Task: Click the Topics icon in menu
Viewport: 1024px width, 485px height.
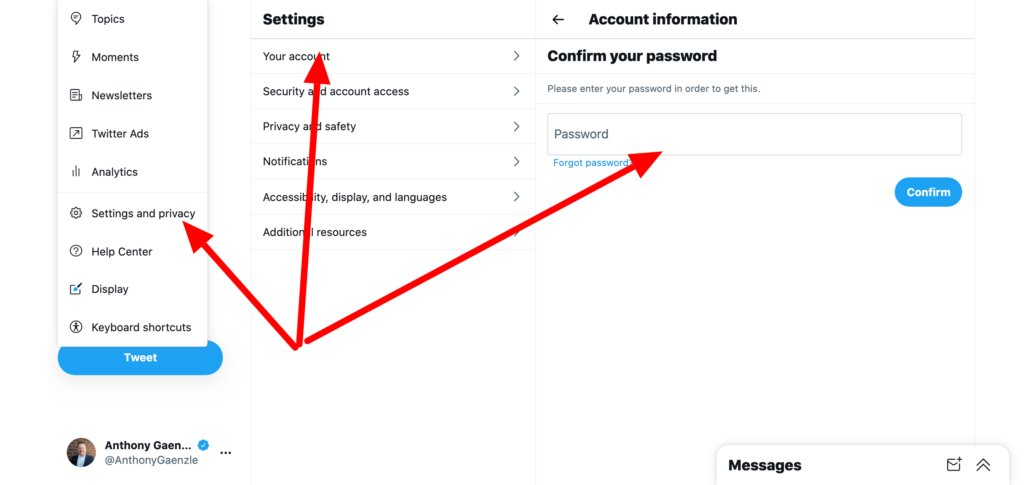Action: 76,19
